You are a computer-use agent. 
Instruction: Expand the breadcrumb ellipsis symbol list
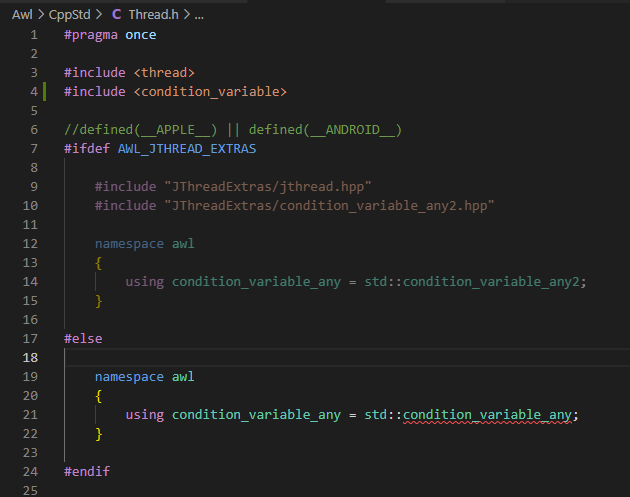click(199, 16)
